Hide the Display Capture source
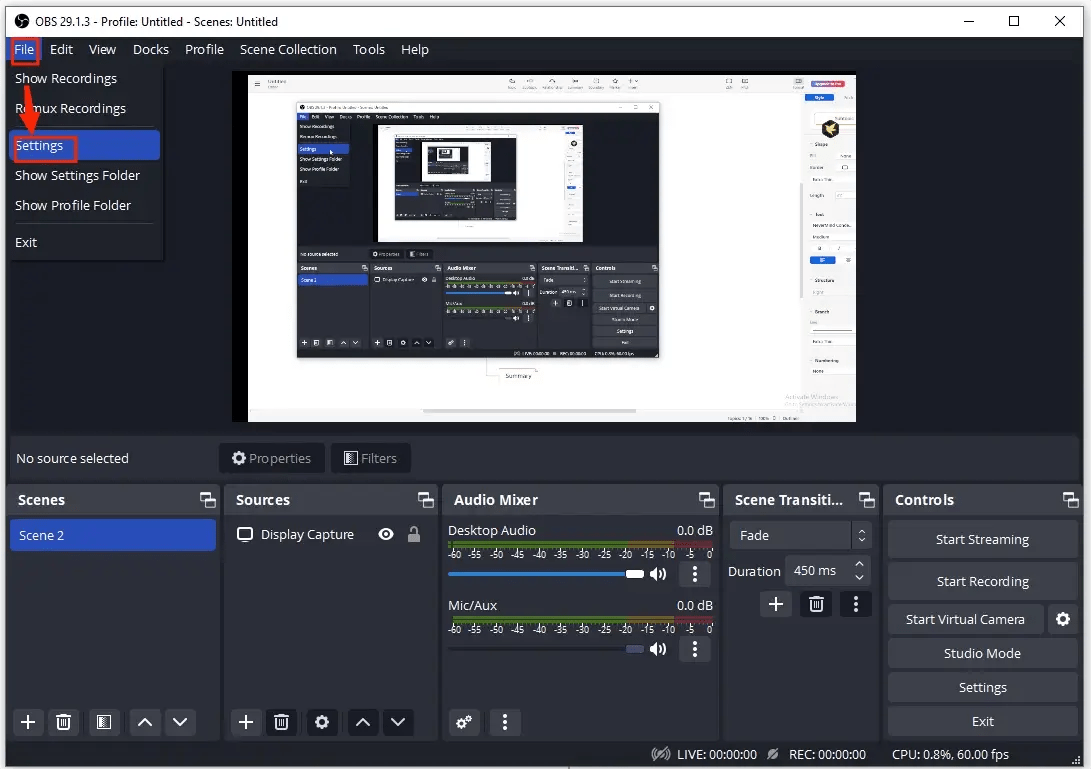1091x769 pixels. [386, 534]
